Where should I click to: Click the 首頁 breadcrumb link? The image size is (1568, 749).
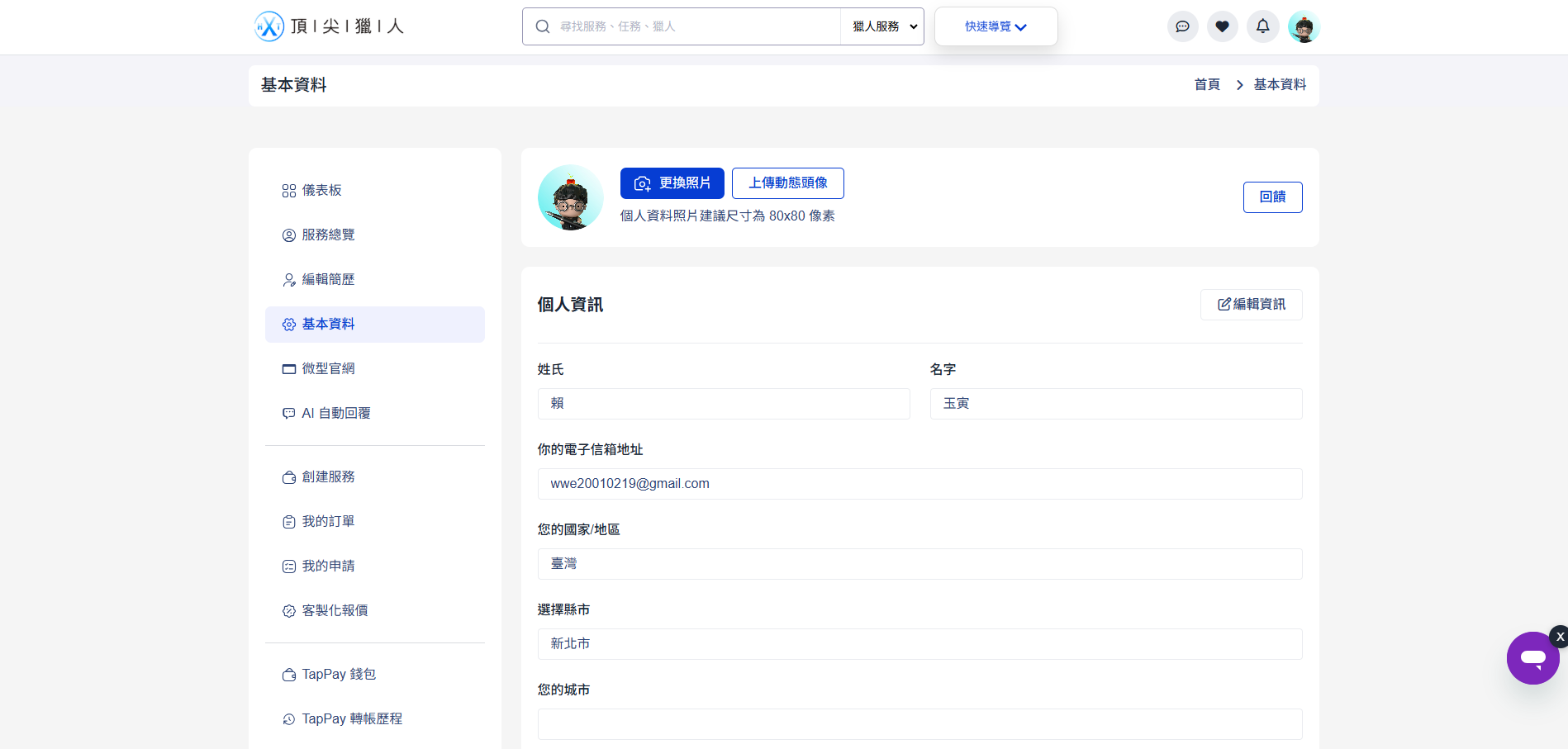point(1206,85)
